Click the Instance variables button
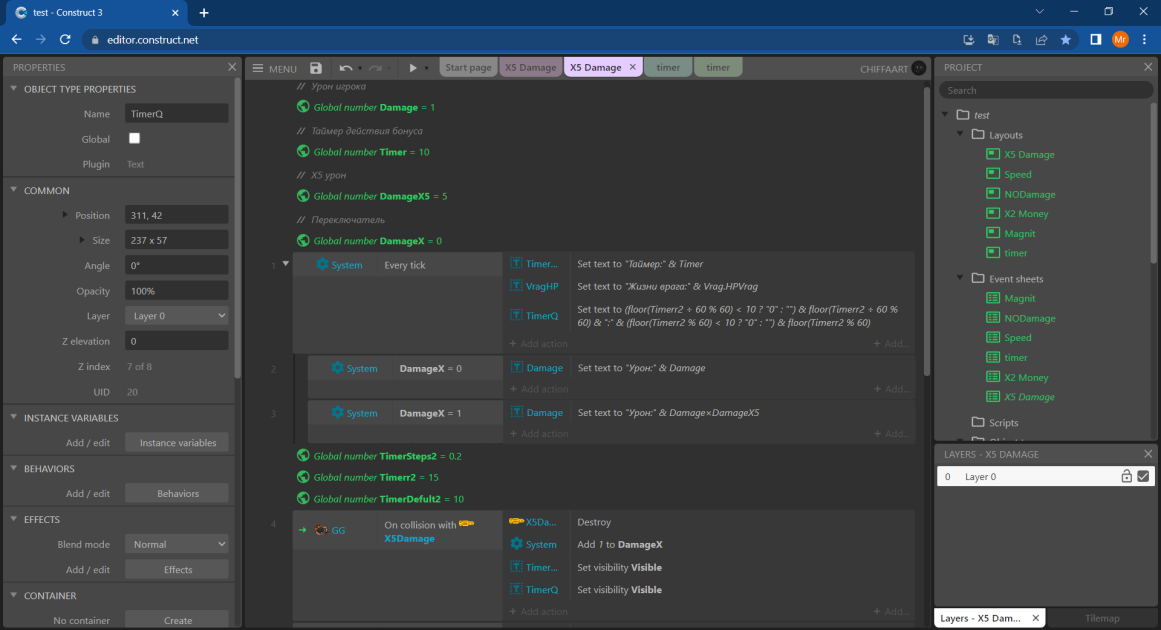 pyautogui.click(x=178, y=443)
